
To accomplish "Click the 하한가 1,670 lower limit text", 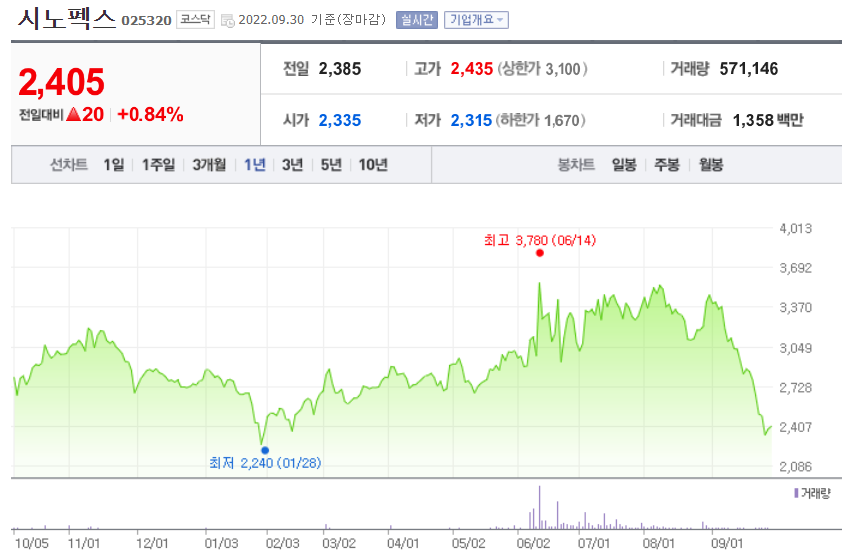I will coord(540,120).
